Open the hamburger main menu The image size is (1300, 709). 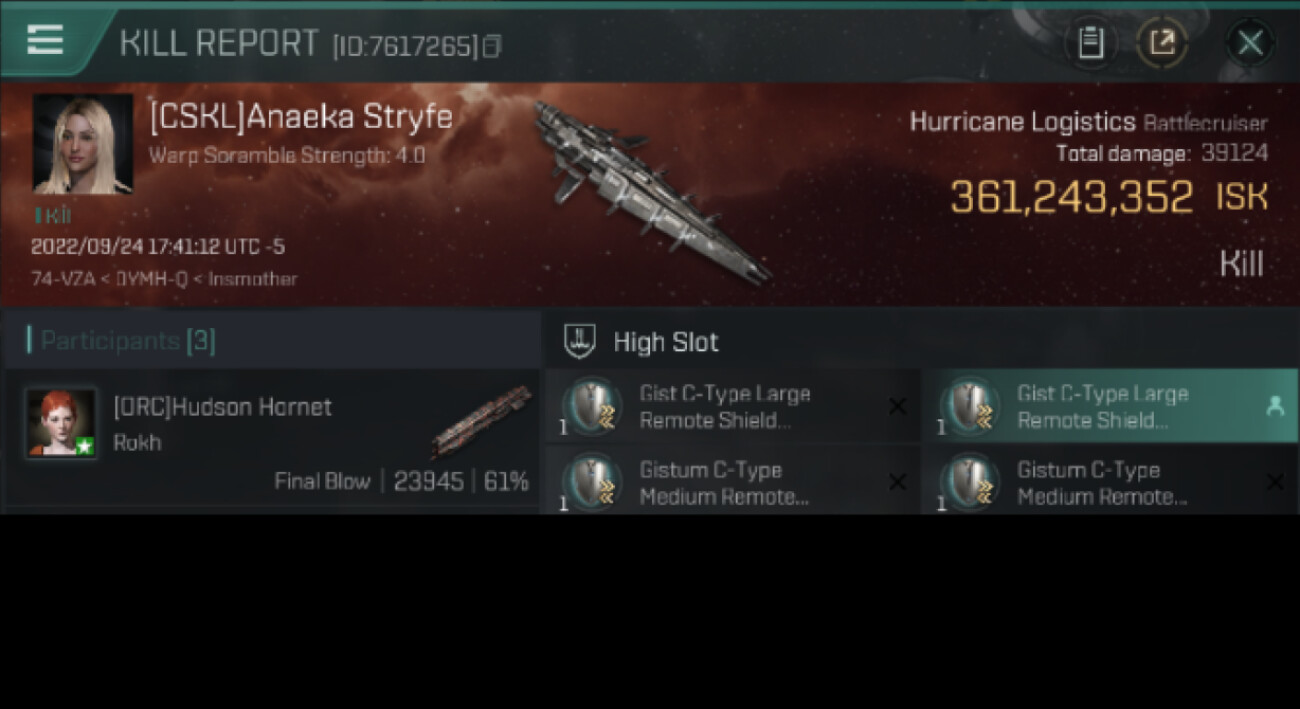click(x=45, y=41)
